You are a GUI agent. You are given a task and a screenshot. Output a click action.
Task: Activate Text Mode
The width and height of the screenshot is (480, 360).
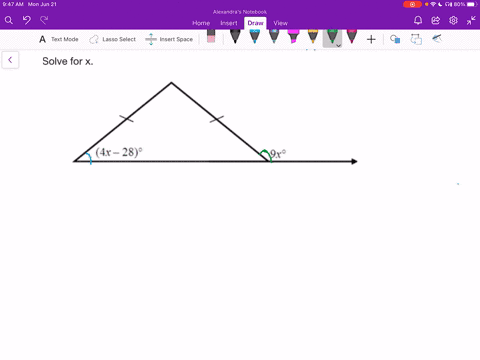coord(59,39)
